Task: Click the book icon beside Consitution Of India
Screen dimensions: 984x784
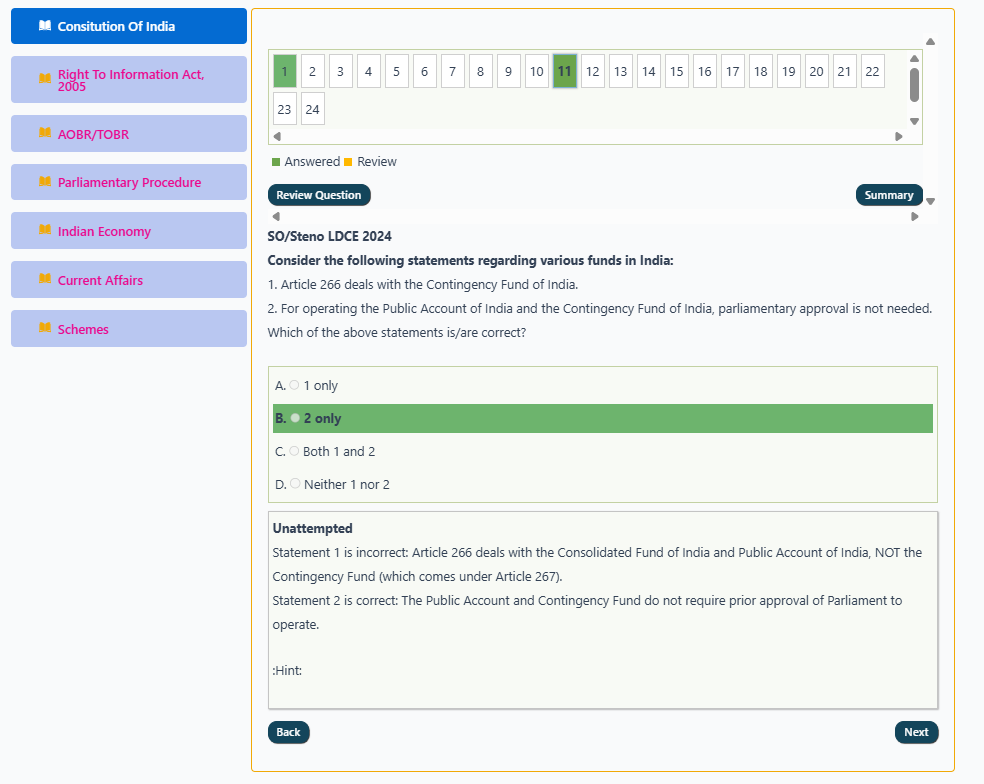Action: click(x=45, y=26)
